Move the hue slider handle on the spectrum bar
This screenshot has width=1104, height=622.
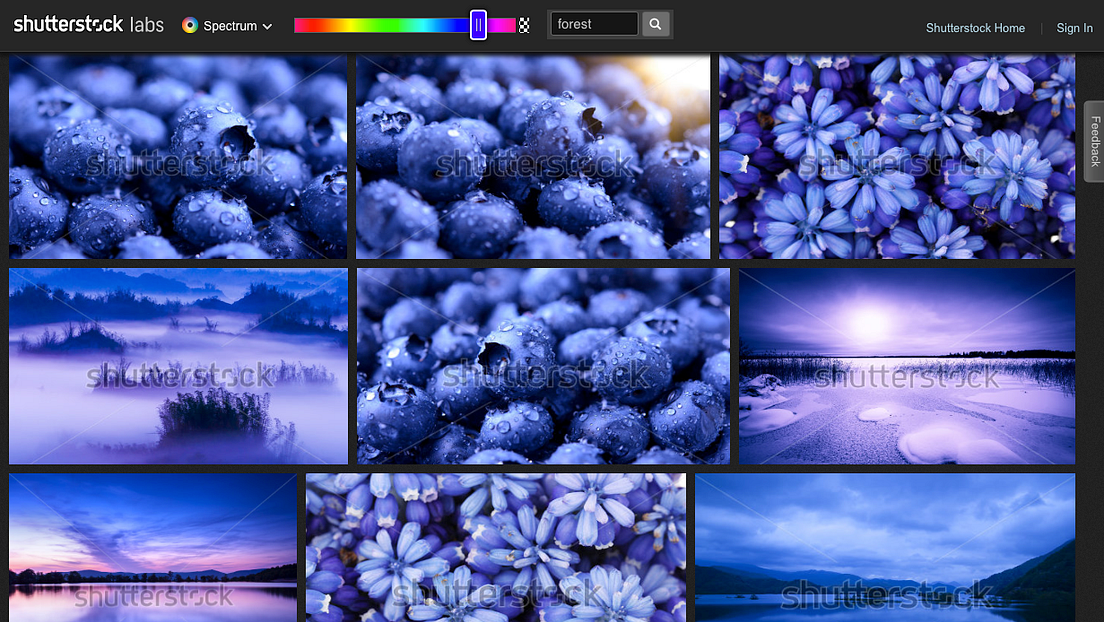pyautogui.click(x=477, y=23)
